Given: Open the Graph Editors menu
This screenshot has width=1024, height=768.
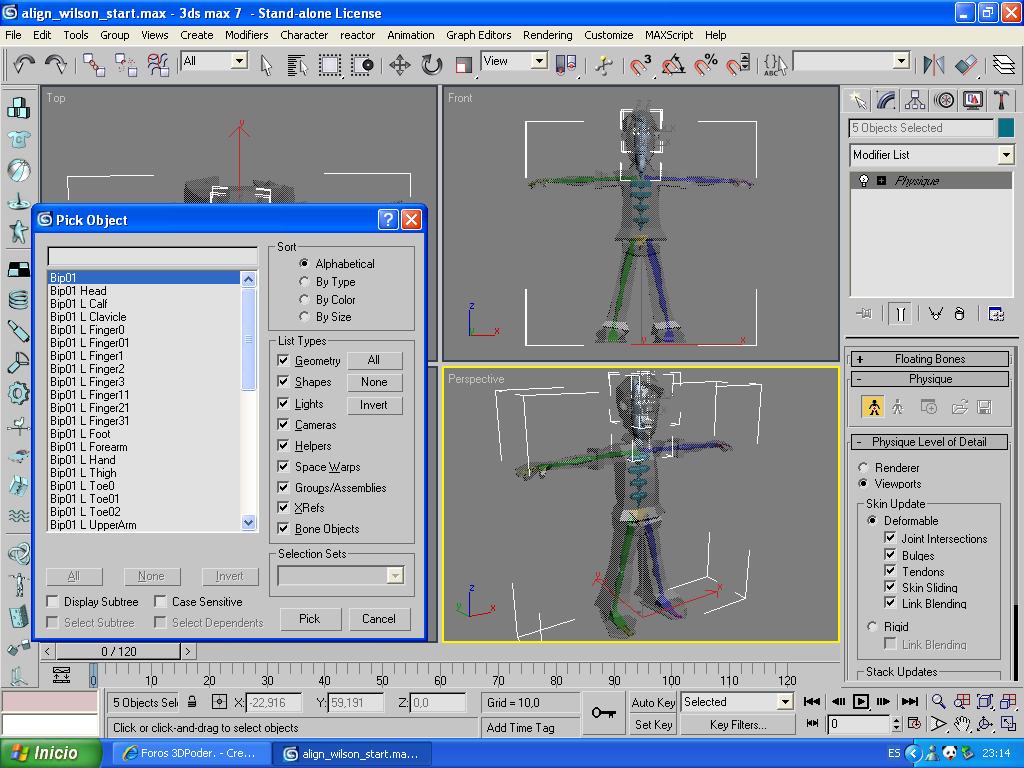Looking at the screenshot, I should pyautogui.click(x=479, y=35).
